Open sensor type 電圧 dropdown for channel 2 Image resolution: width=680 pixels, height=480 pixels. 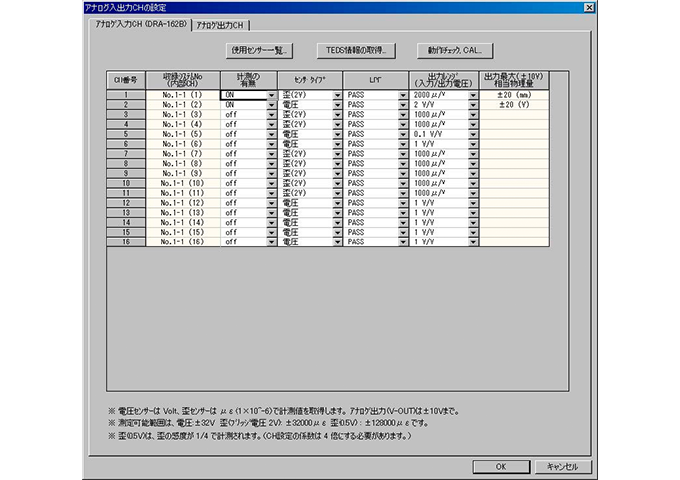click(x=337, y=105)
